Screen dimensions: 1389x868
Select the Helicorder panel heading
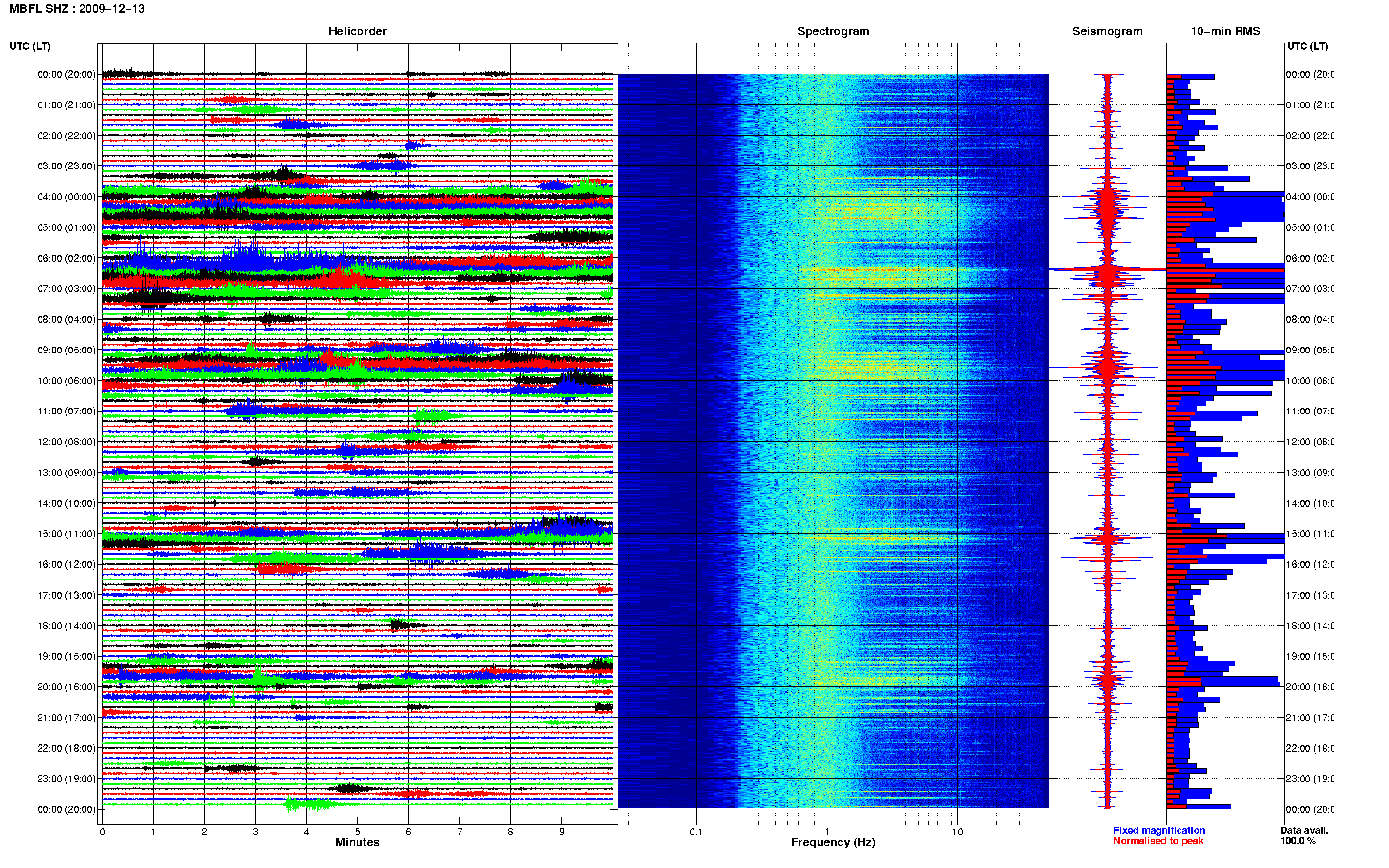[357, 31]
